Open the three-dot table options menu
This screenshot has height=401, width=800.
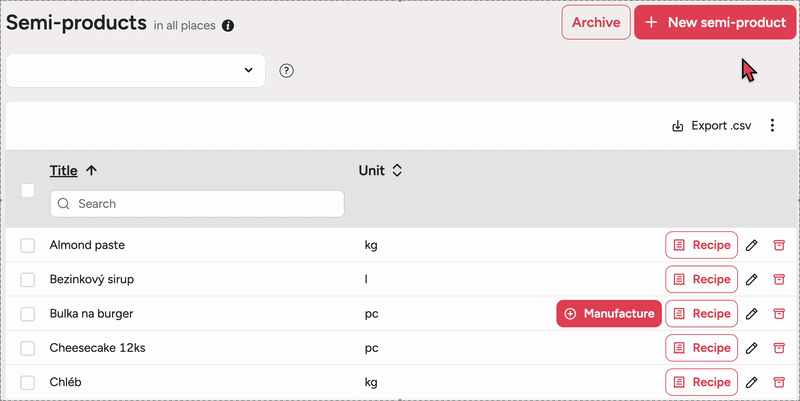pos(772,126)
